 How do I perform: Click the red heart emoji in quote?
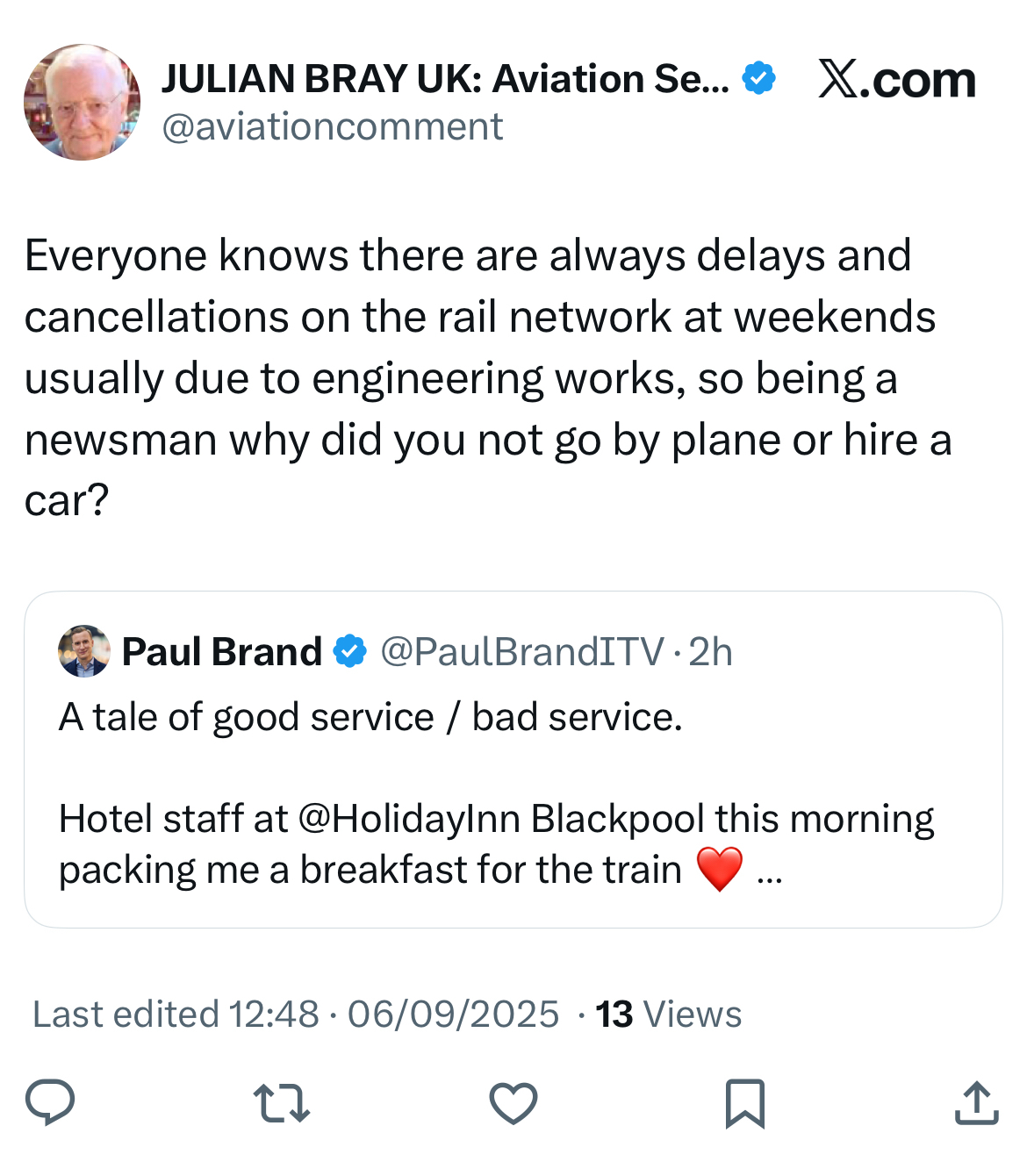tap(719, 870)
